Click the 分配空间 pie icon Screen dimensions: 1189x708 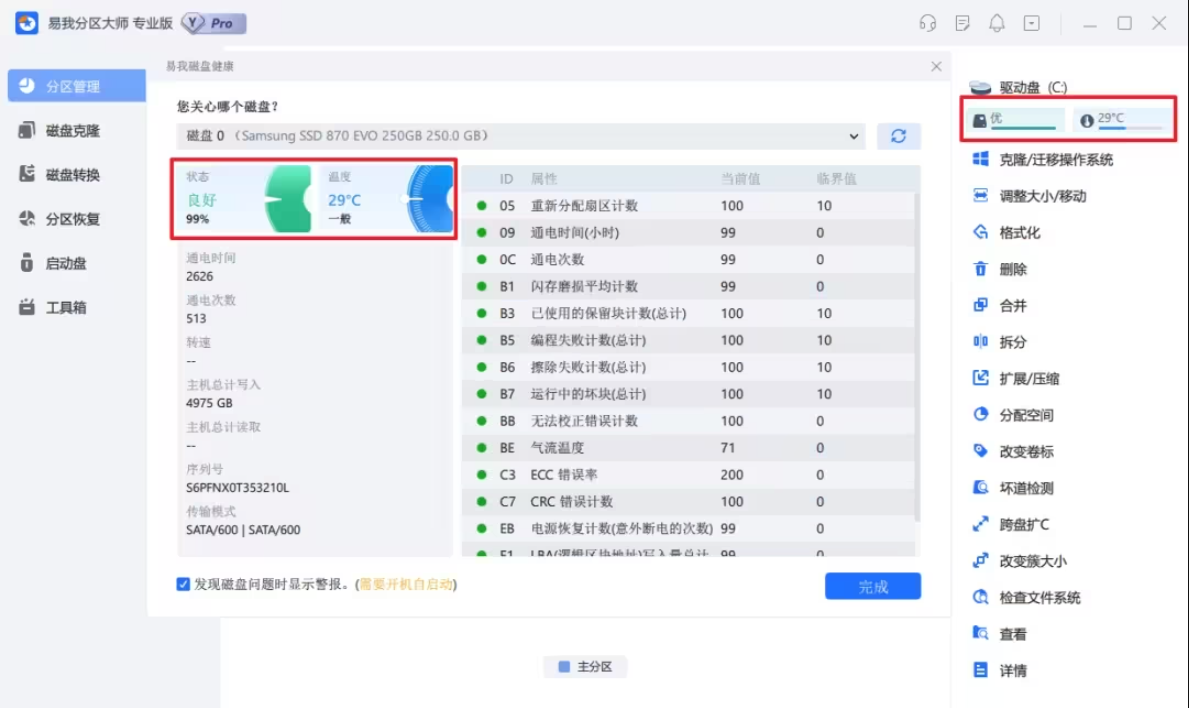[980, 414]
